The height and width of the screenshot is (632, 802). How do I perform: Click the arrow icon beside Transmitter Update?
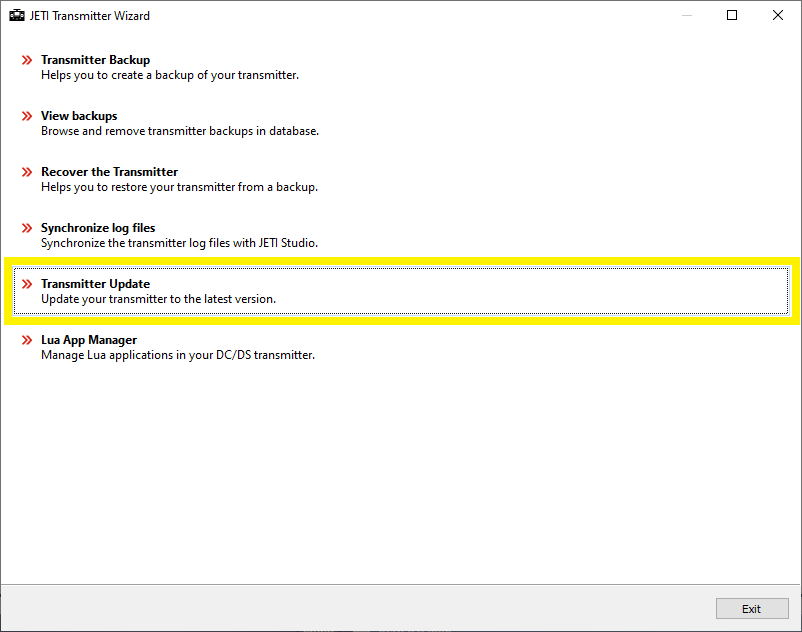click(27, 284)
